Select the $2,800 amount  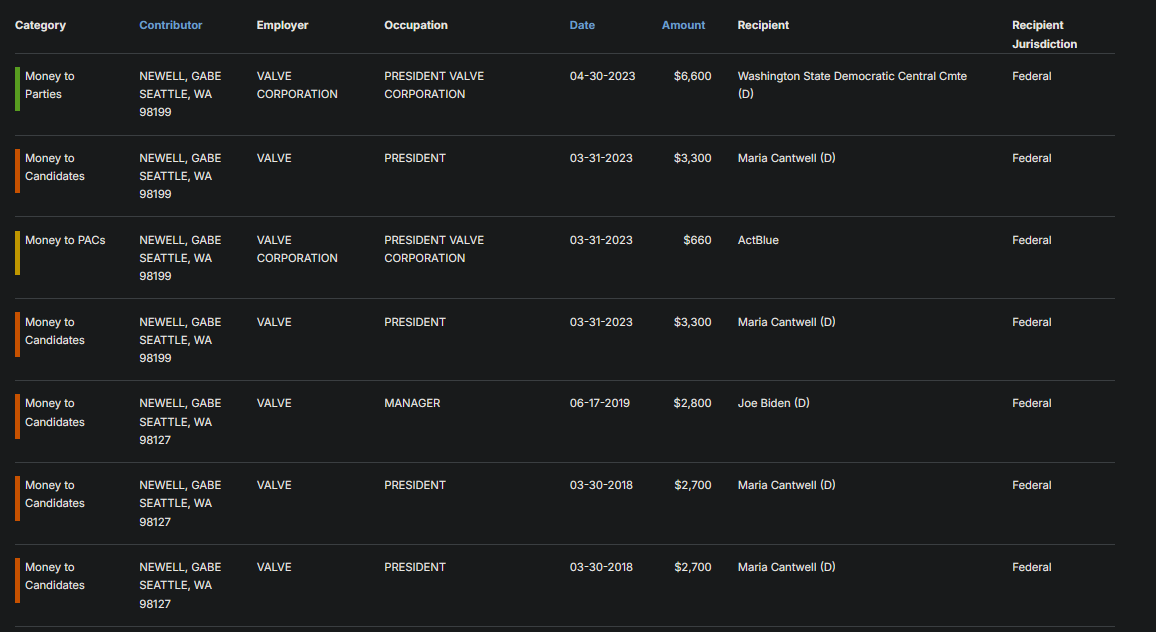tap(692, 403)
